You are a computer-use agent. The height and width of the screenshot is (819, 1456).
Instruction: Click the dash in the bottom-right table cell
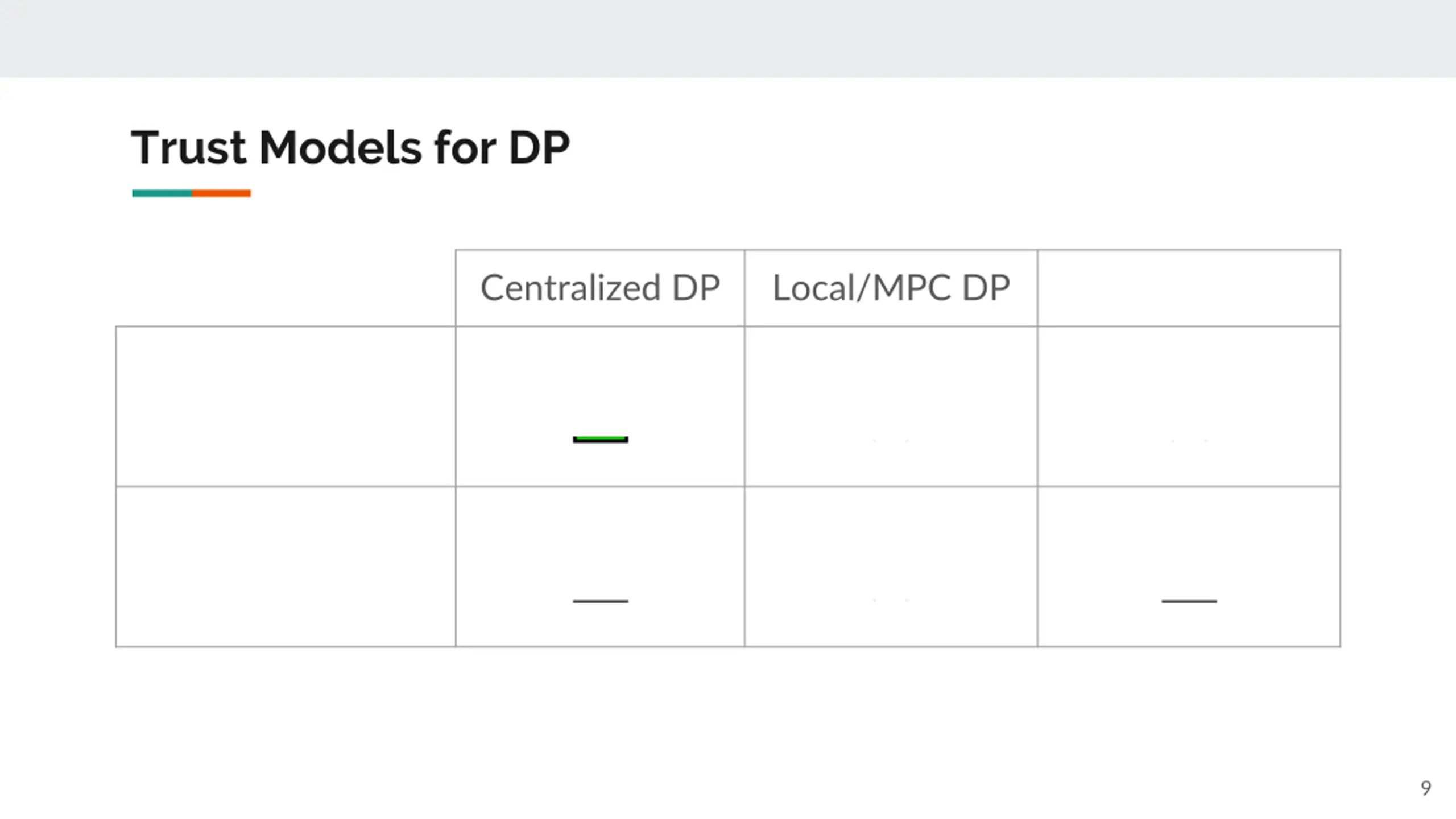pos(1189,601)
